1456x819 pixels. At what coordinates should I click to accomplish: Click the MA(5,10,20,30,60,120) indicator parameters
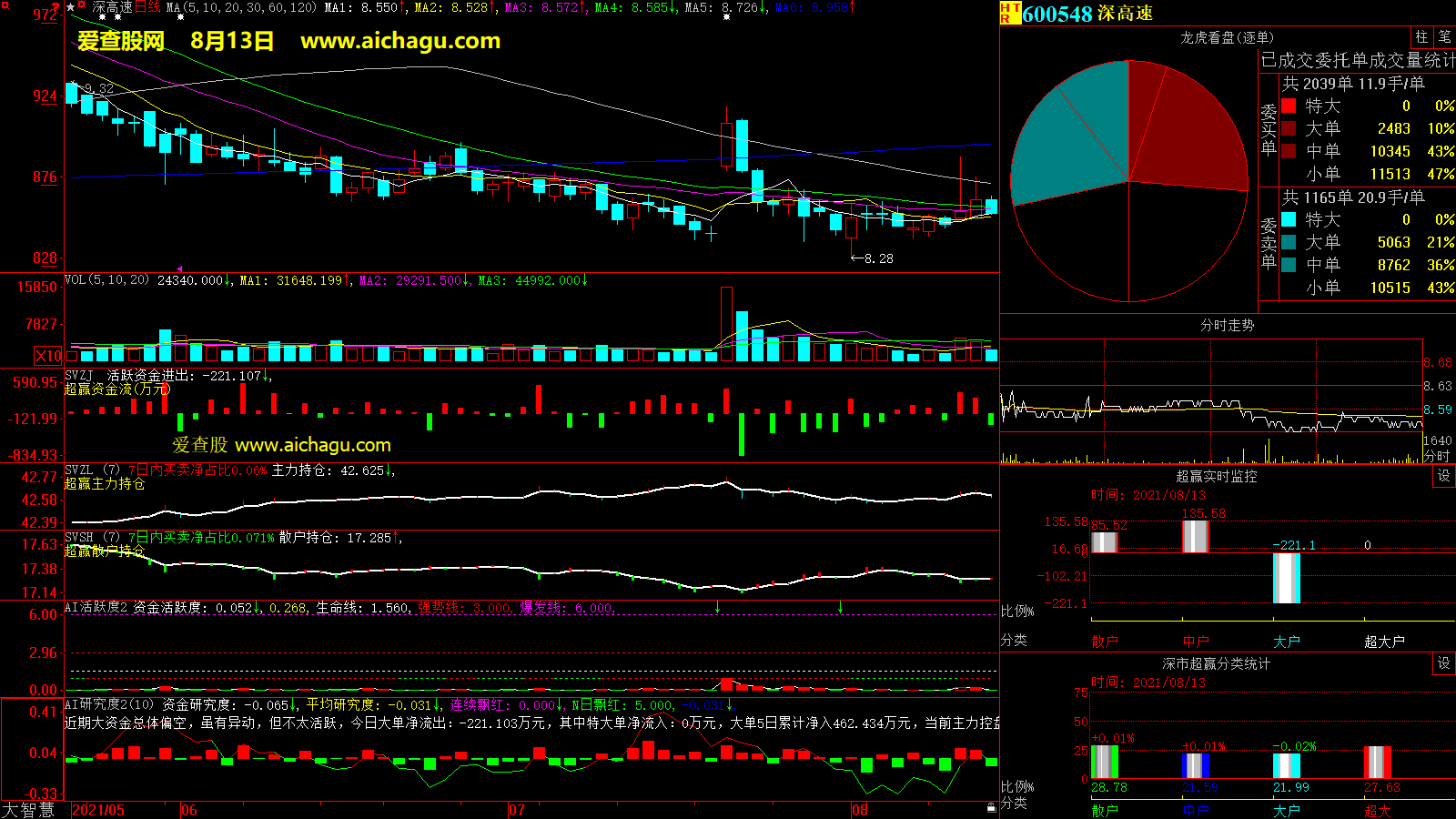(241, 7)
